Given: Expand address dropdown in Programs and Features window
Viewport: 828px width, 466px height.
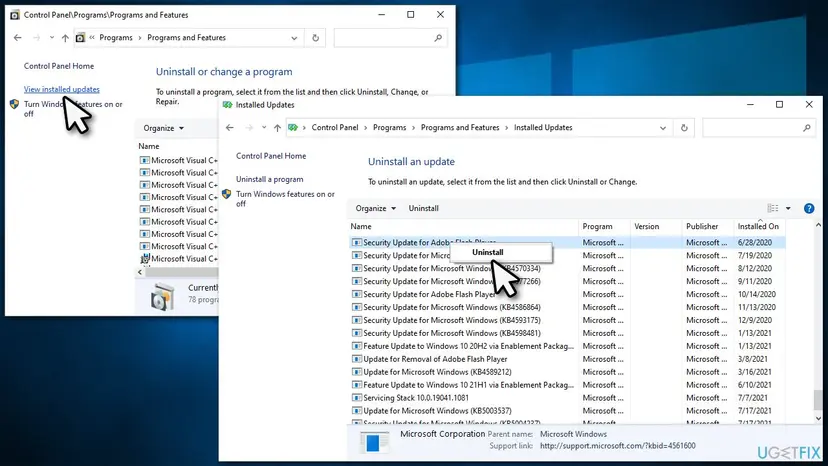Looking at the screenshot, I should 294,38.
